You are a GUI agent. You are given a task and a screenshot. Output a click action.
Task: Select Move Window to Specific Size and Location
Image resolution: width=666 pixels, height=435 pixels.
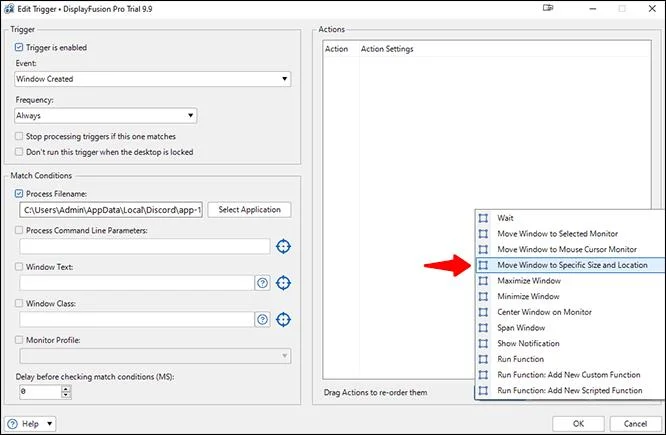[x=570, y=265]
